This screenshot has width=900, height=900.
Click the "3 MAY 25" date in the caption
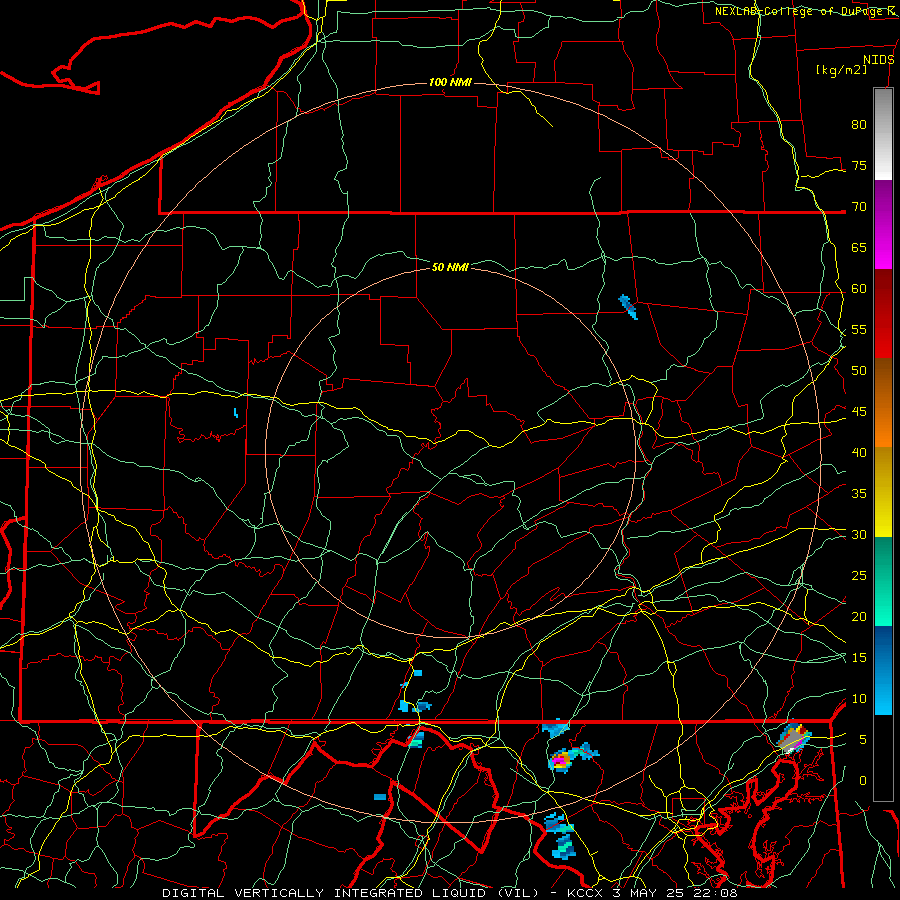649,893
